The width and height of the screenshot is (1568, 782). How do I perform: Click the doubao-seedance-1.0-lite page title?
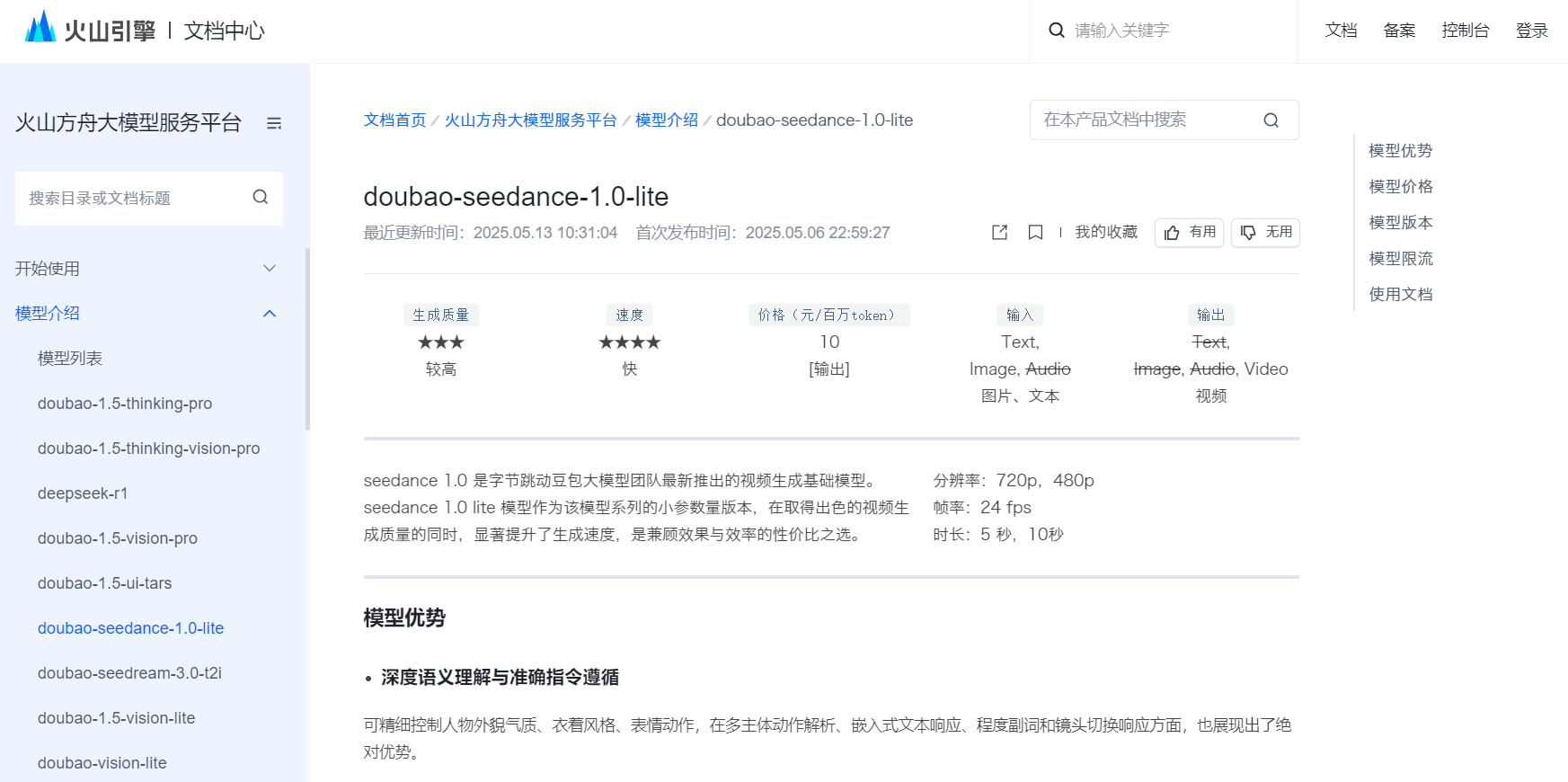(516, 196)
